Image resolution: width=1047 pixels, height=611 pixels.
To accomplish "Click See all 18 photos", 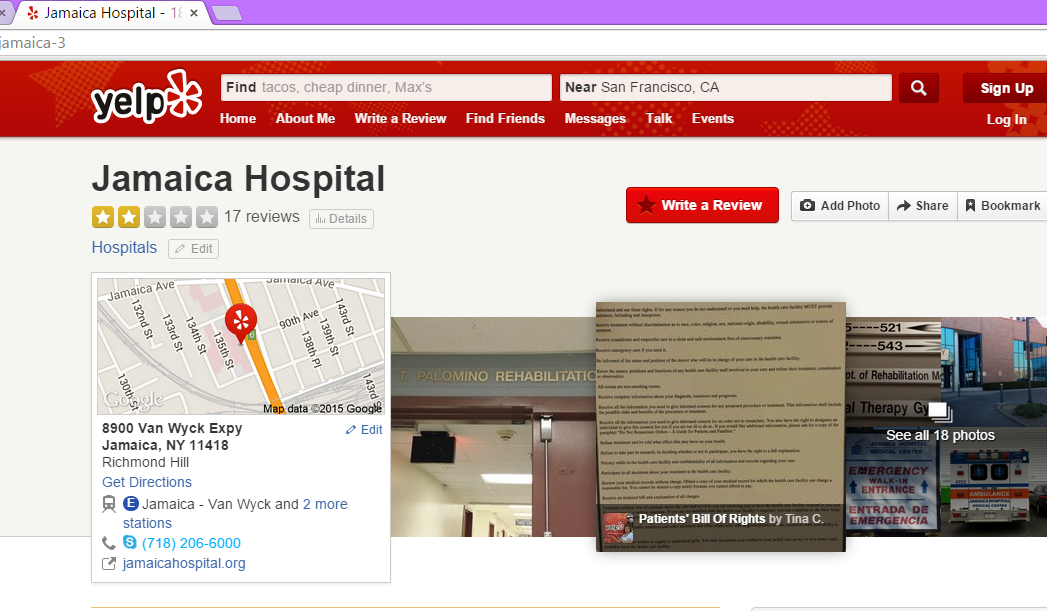I will (x=940, y=435).
